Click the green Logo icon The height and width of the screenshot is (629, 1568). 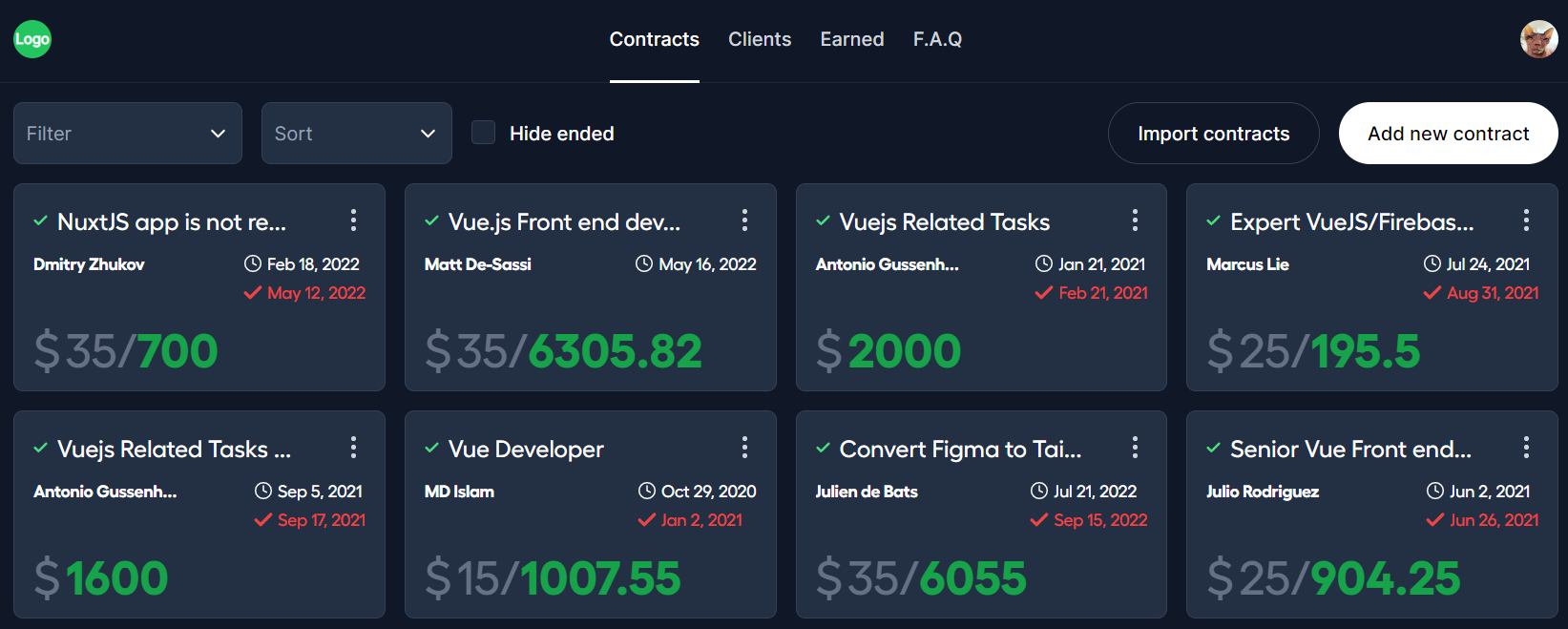pyautogui.click(x=32, y=39)
